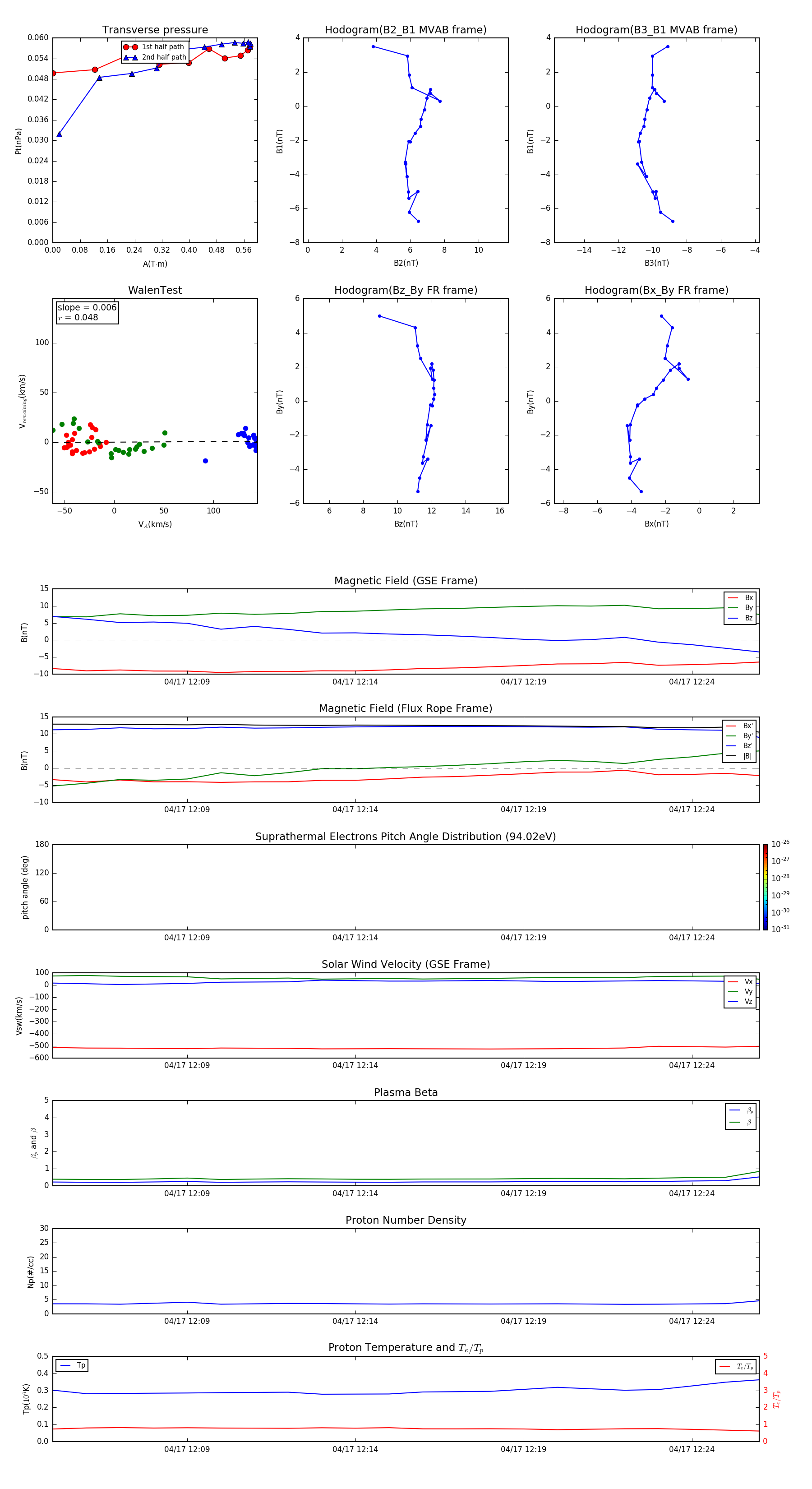Screen dimensions: 812x1489
Task: Select the Vy legend entry
Action: [740, 991]
